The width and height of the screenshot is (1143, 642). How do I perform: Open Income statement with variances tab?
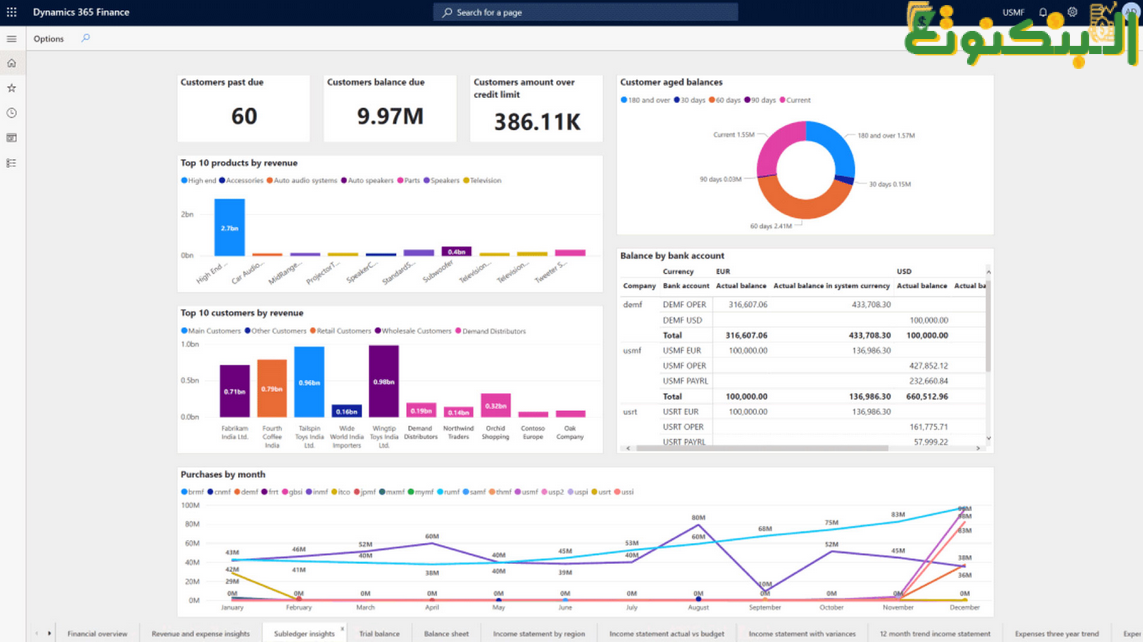(x=802, y=633)
